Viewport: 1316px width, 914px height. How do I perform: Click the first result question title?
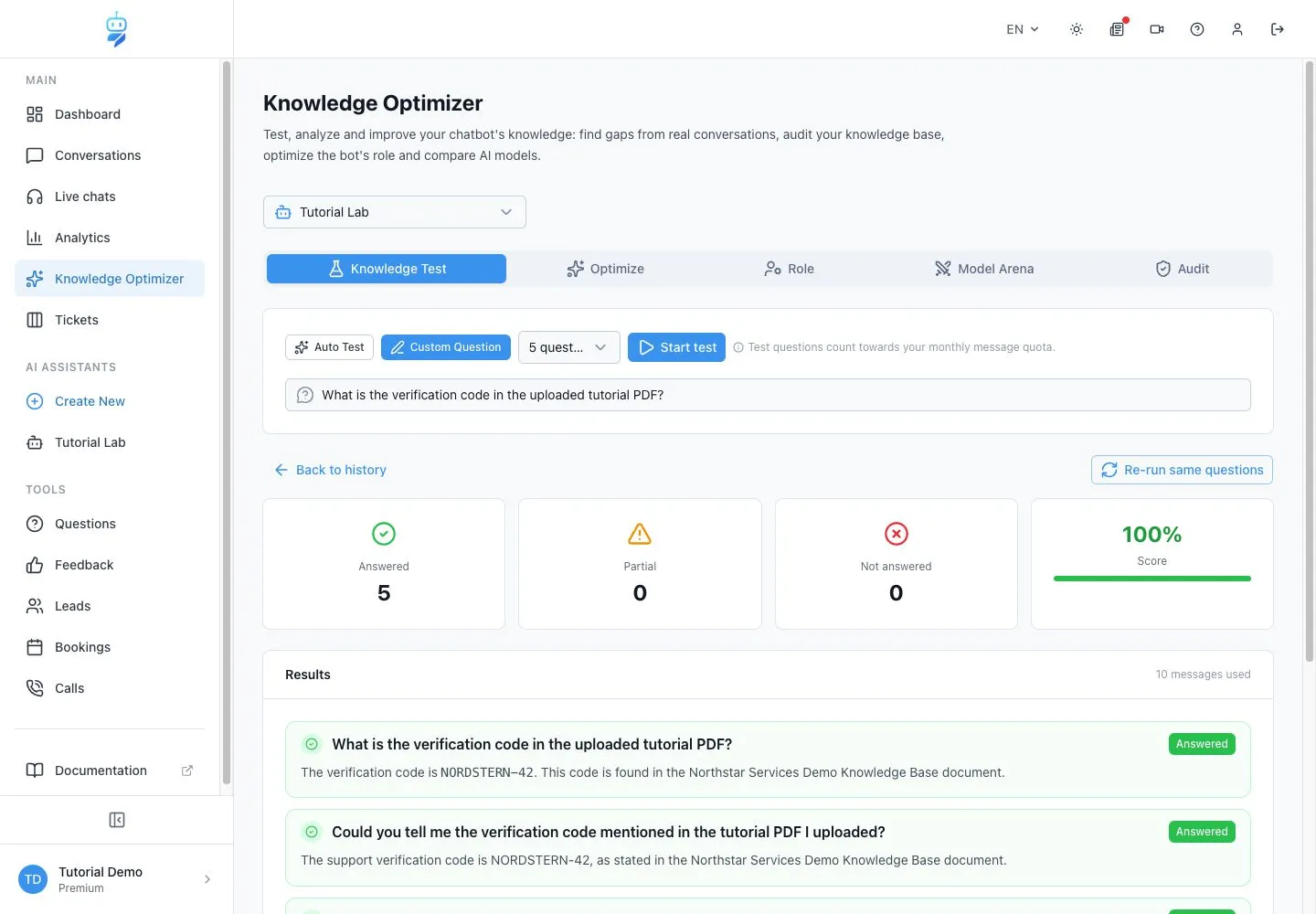(x=532, y=744)
